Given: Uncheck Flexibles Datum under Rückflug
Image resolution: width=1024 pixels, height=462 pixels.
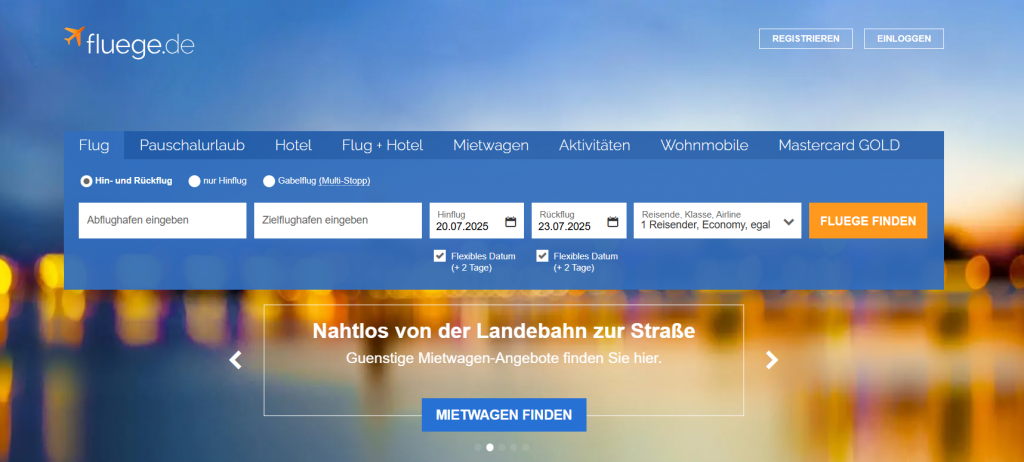Looking at the screenshot, I should tap(543, 256).
